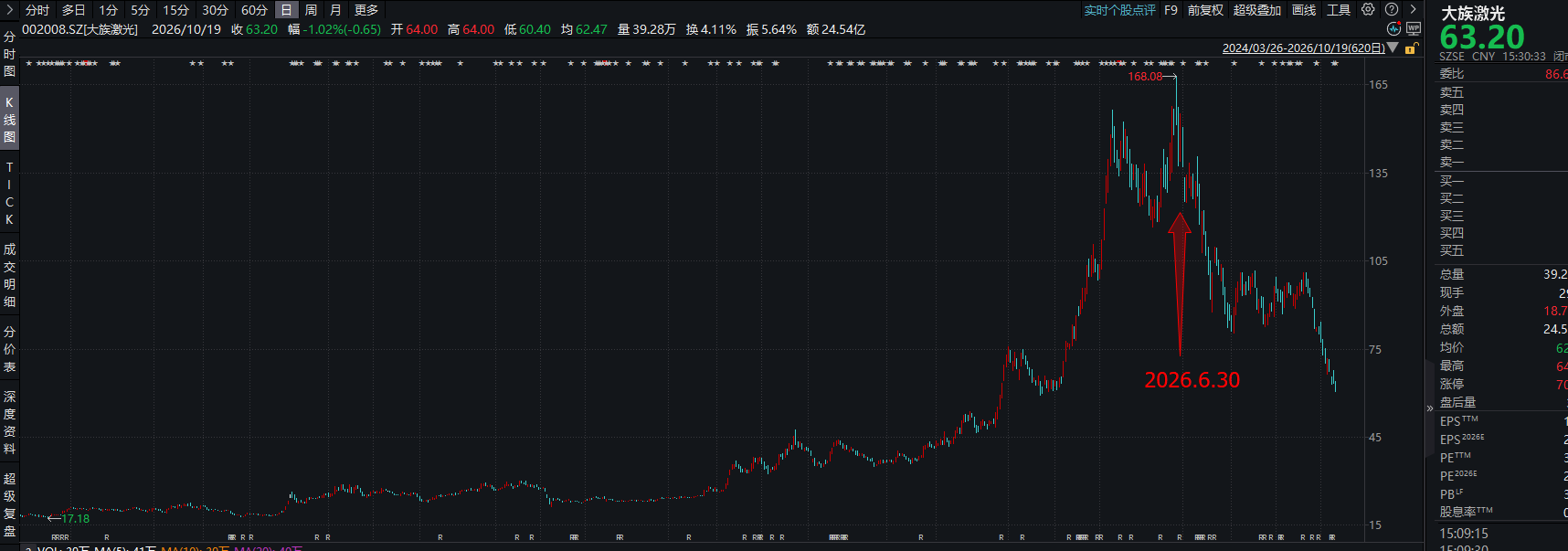The image size is (1568, 551).
Task: Select the 1分 one-minute period
Action: (x=108, y=10)
